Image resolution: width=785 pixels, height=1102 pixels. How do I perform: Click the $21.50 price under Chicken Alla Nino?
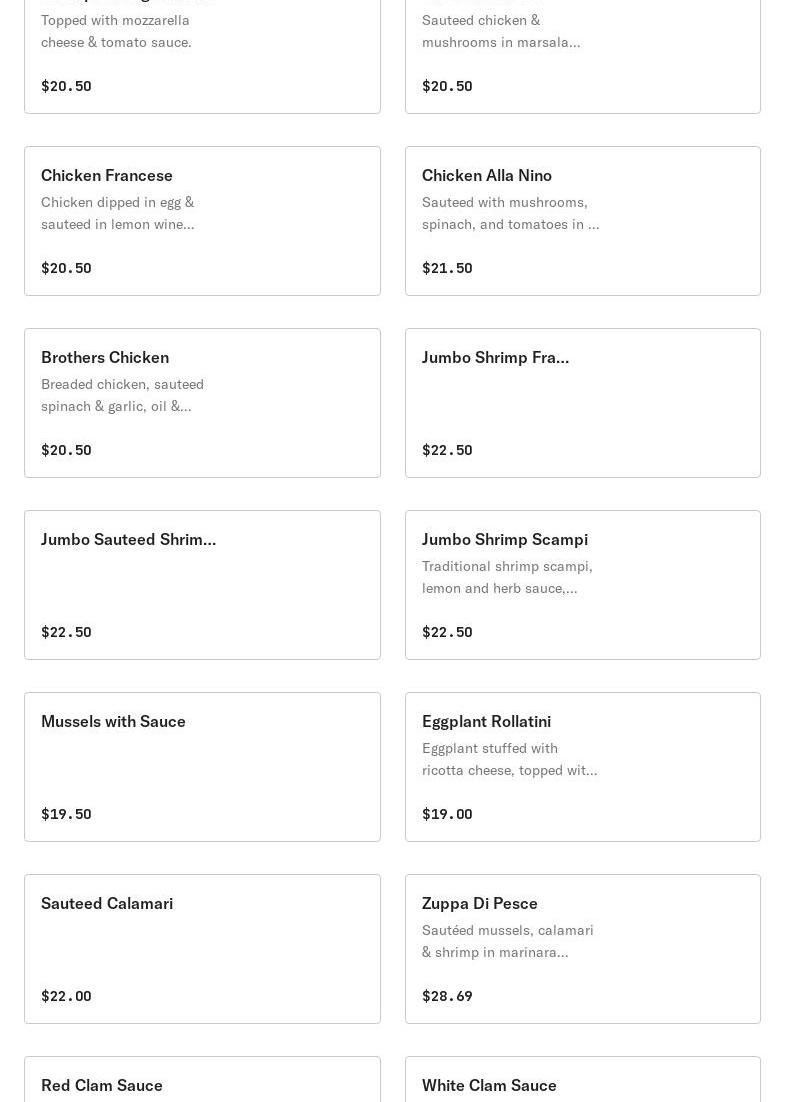tap(447, 268)
